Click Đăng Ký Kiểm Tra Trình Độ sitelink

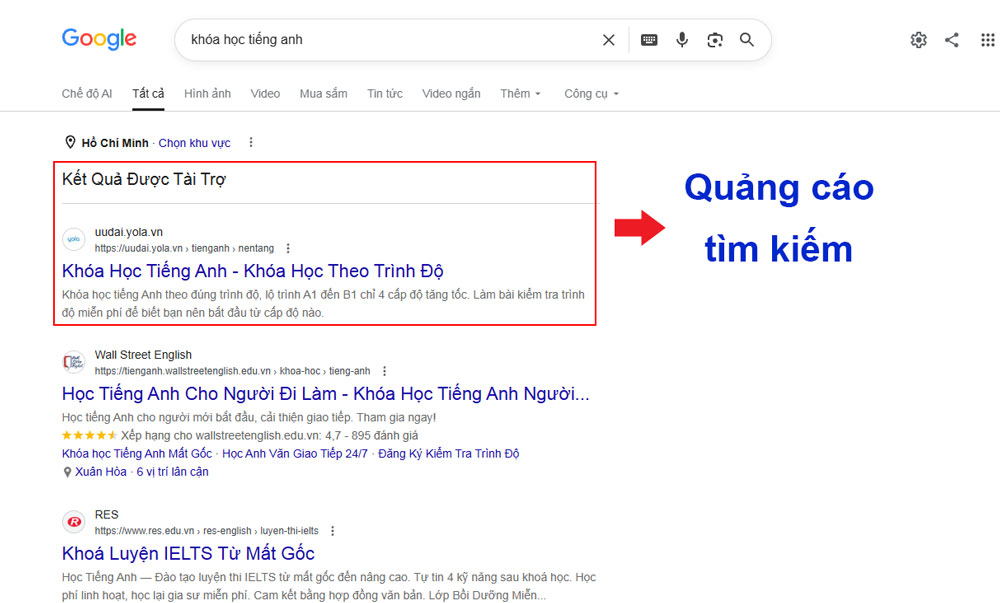coord(448,453)
